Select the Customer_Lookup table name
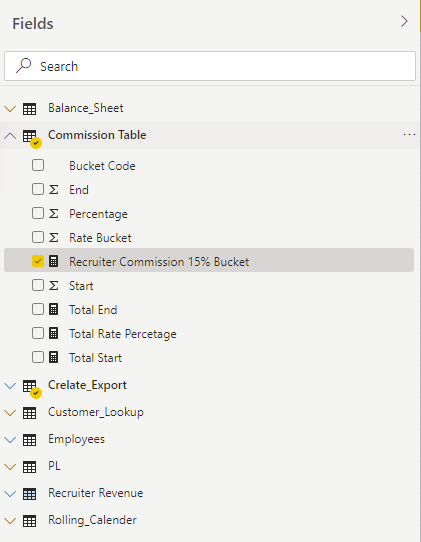 (96, 412)
